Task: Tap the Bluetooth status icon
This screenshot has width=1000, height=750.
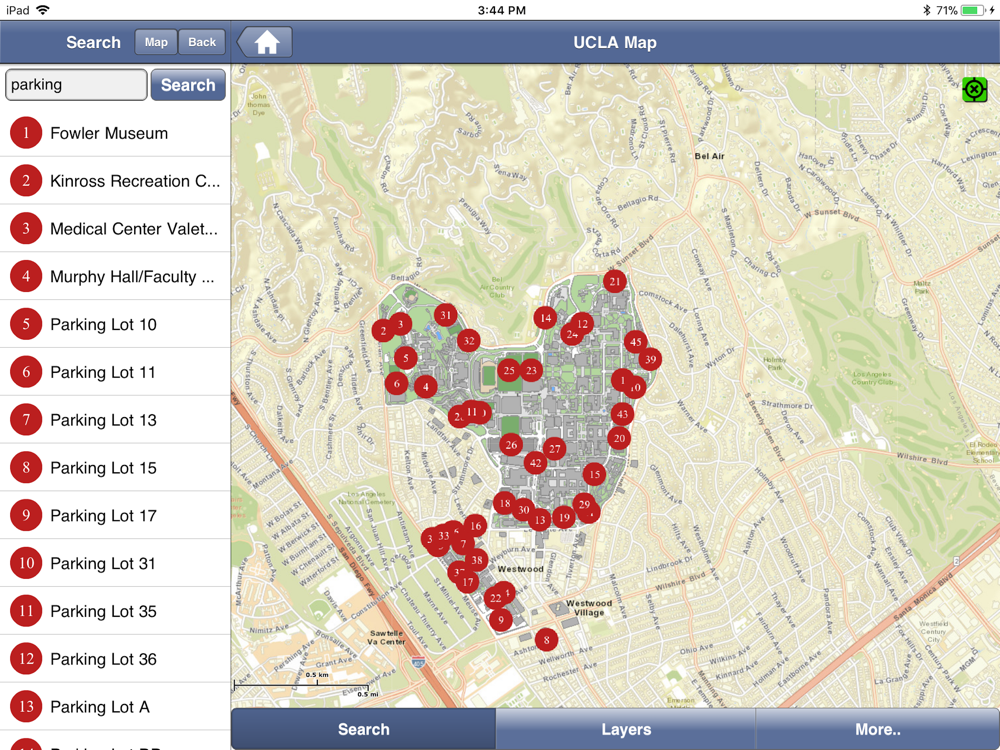Action: tap(927, 10)
